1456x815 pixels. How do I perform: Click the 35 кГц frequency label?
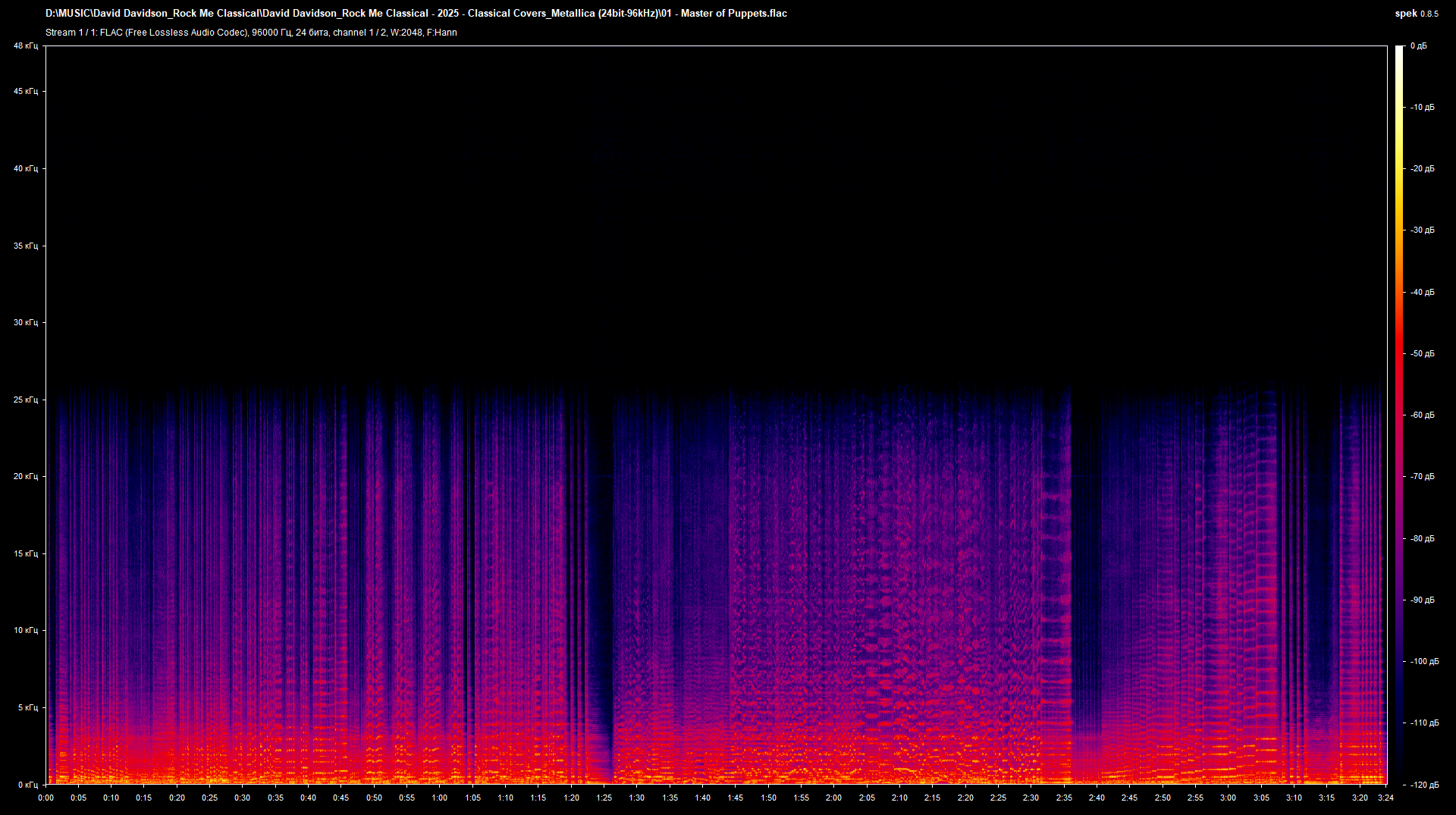(x=26, y=246)
